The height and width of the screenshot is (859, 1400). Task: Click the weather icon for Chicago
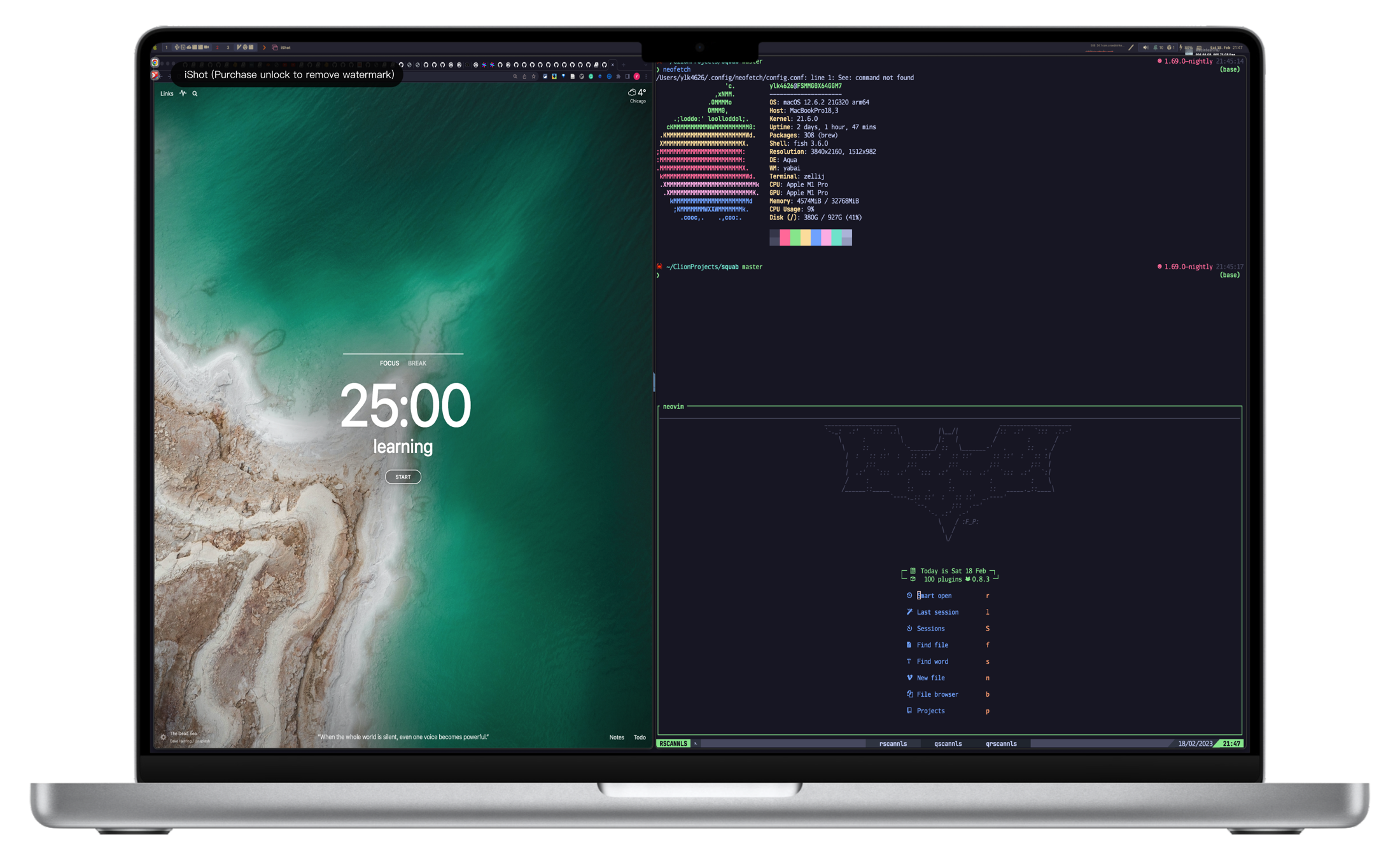pos(631,93)
